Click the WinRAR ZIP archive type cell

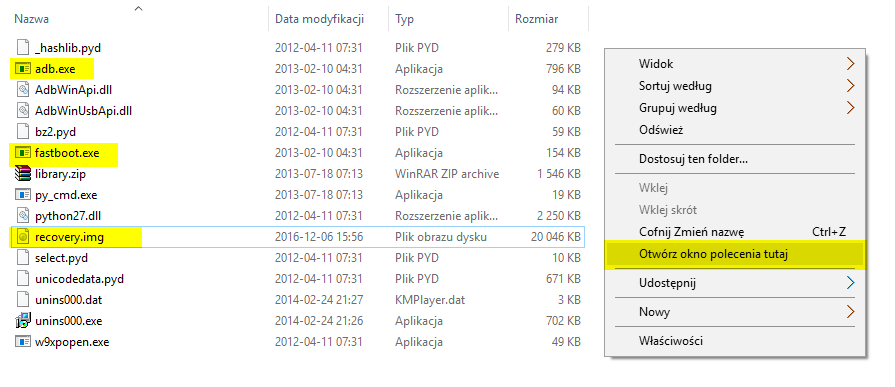pos(447,174)
